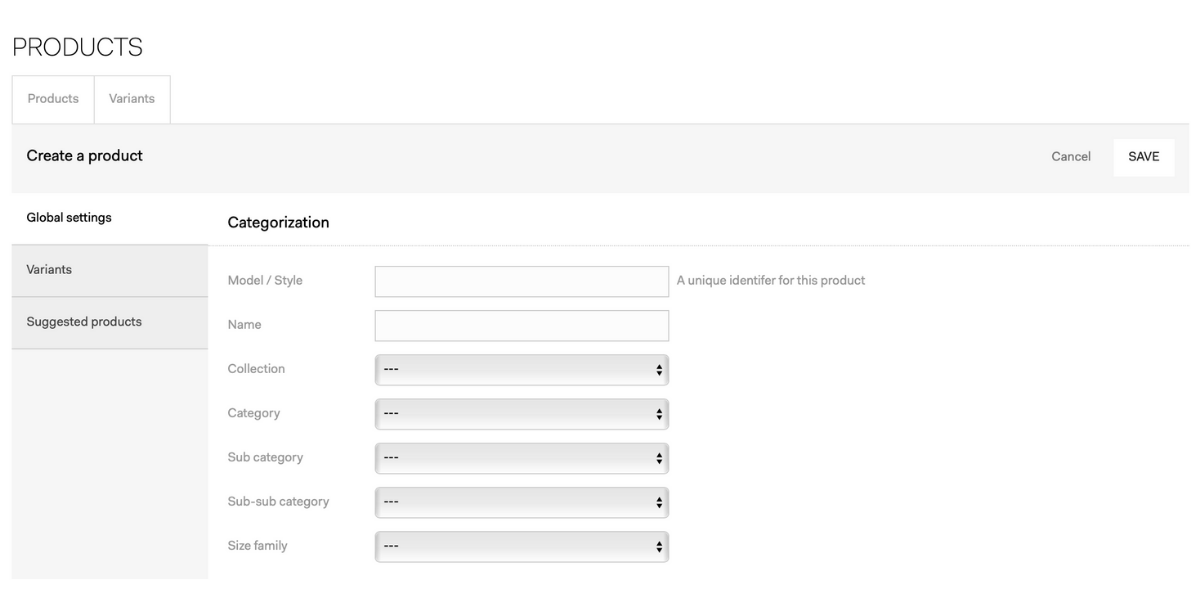Click the 'Model / Style' label
Screen dimensions: 1200x600
[x=265, y=281]
